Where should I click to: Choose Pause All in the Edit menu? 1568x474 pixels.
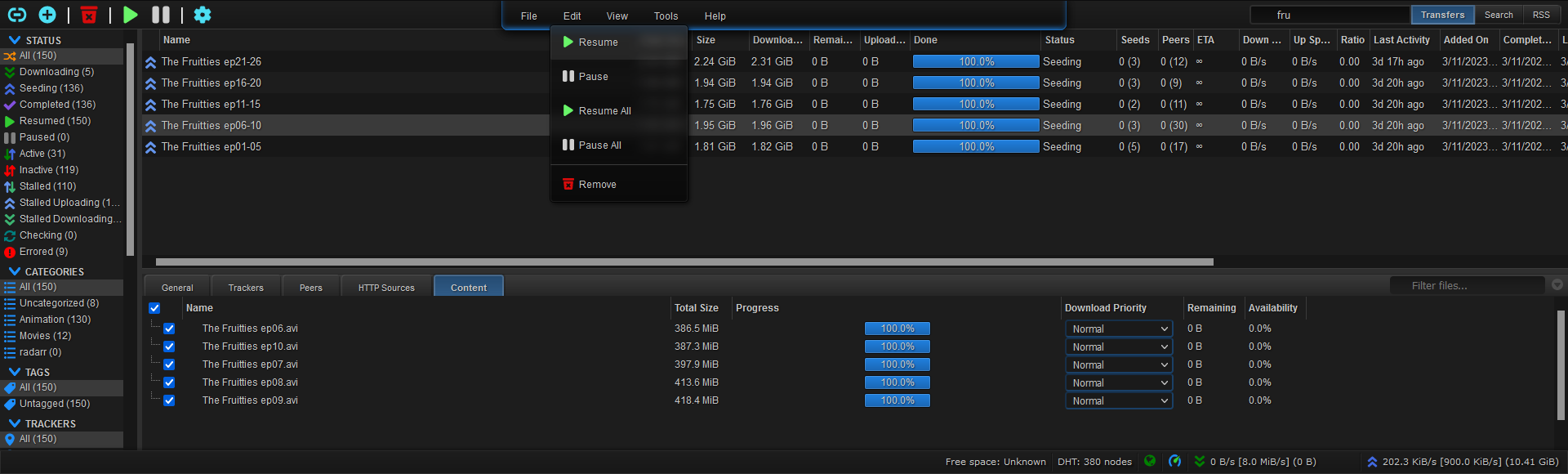(x=619, y=145)
